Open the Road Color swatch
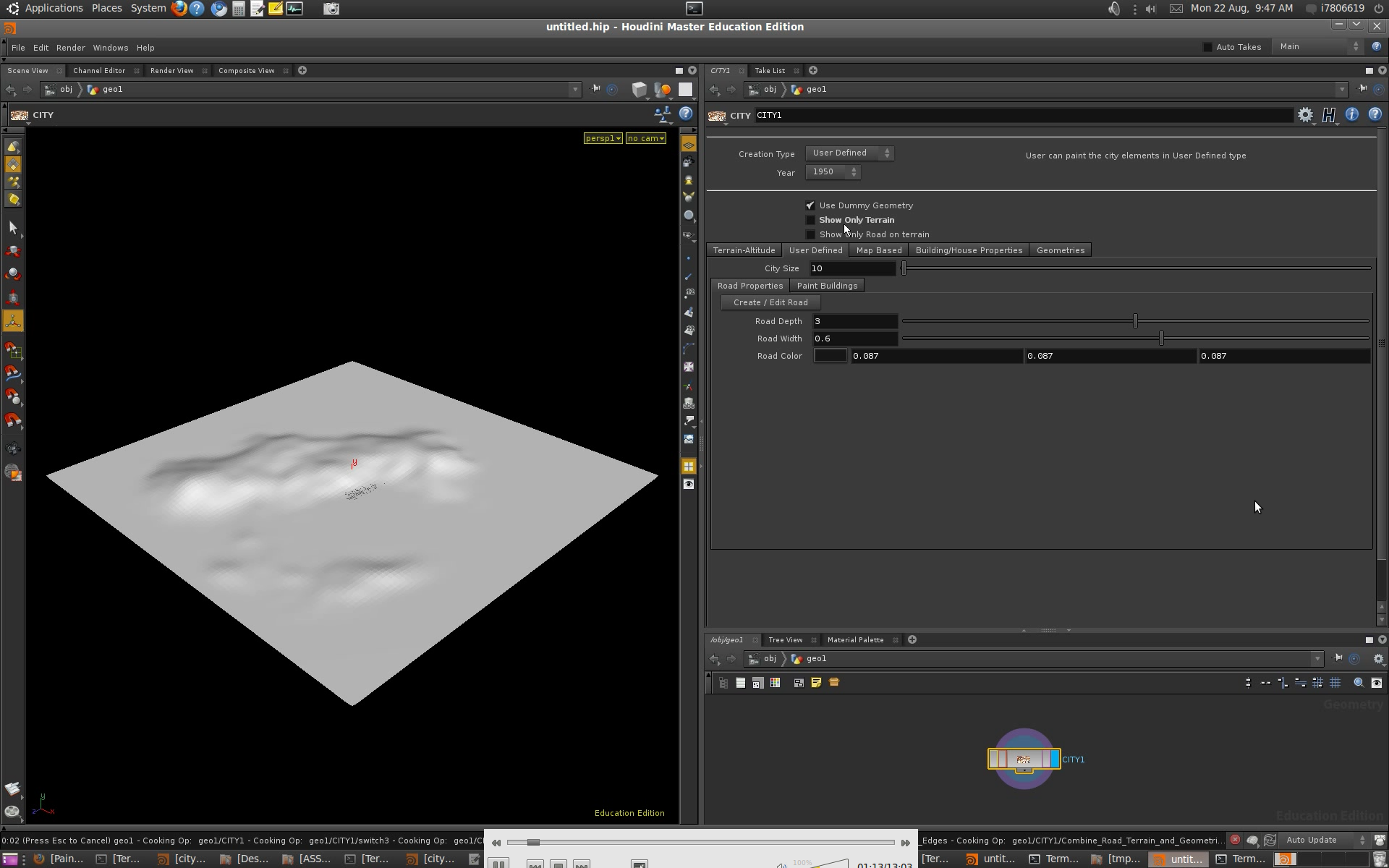This screenshot has width=1389, height=868. [x=830, y=356]
